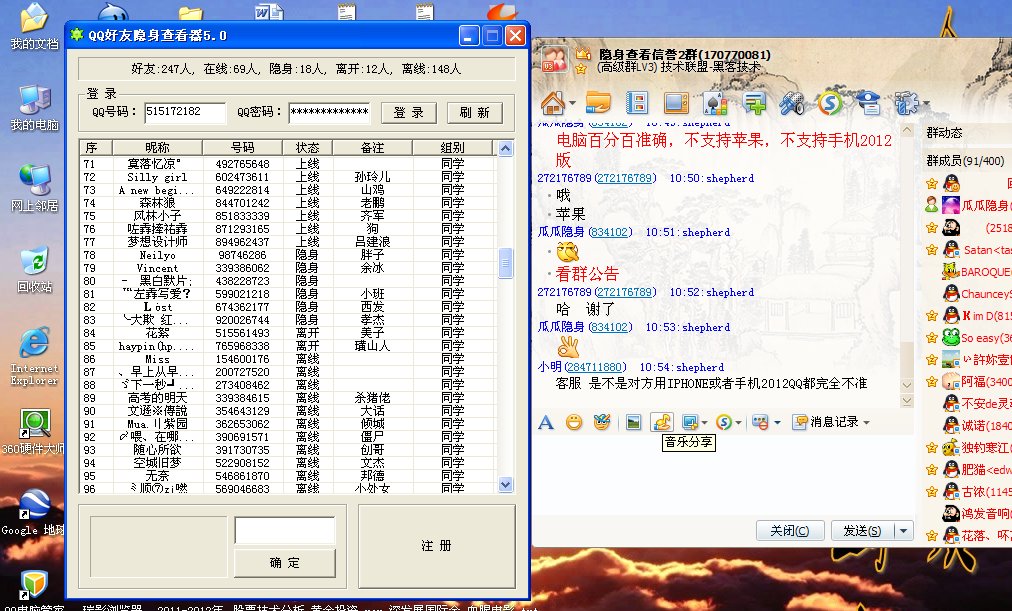Open the emoticon smiley face icon

tap(574, 422)
